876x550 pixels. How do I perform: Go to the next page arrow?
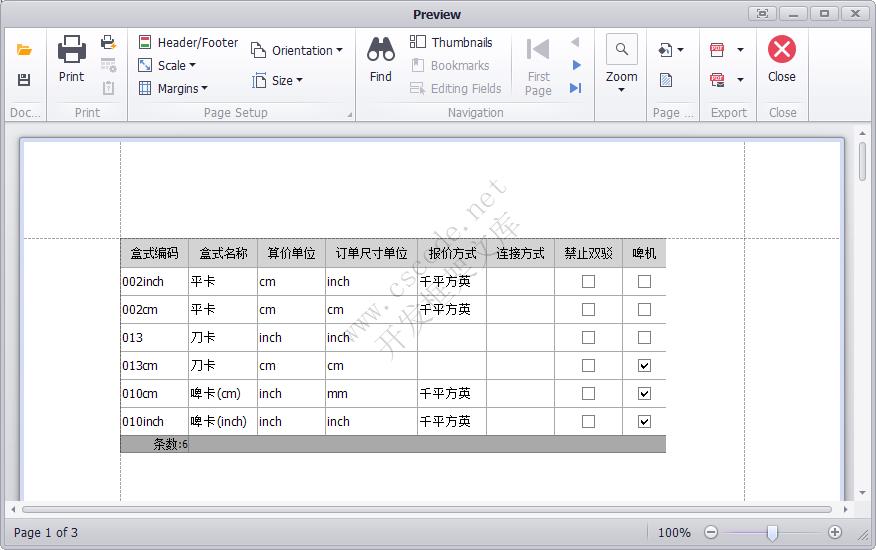(577, 65)
